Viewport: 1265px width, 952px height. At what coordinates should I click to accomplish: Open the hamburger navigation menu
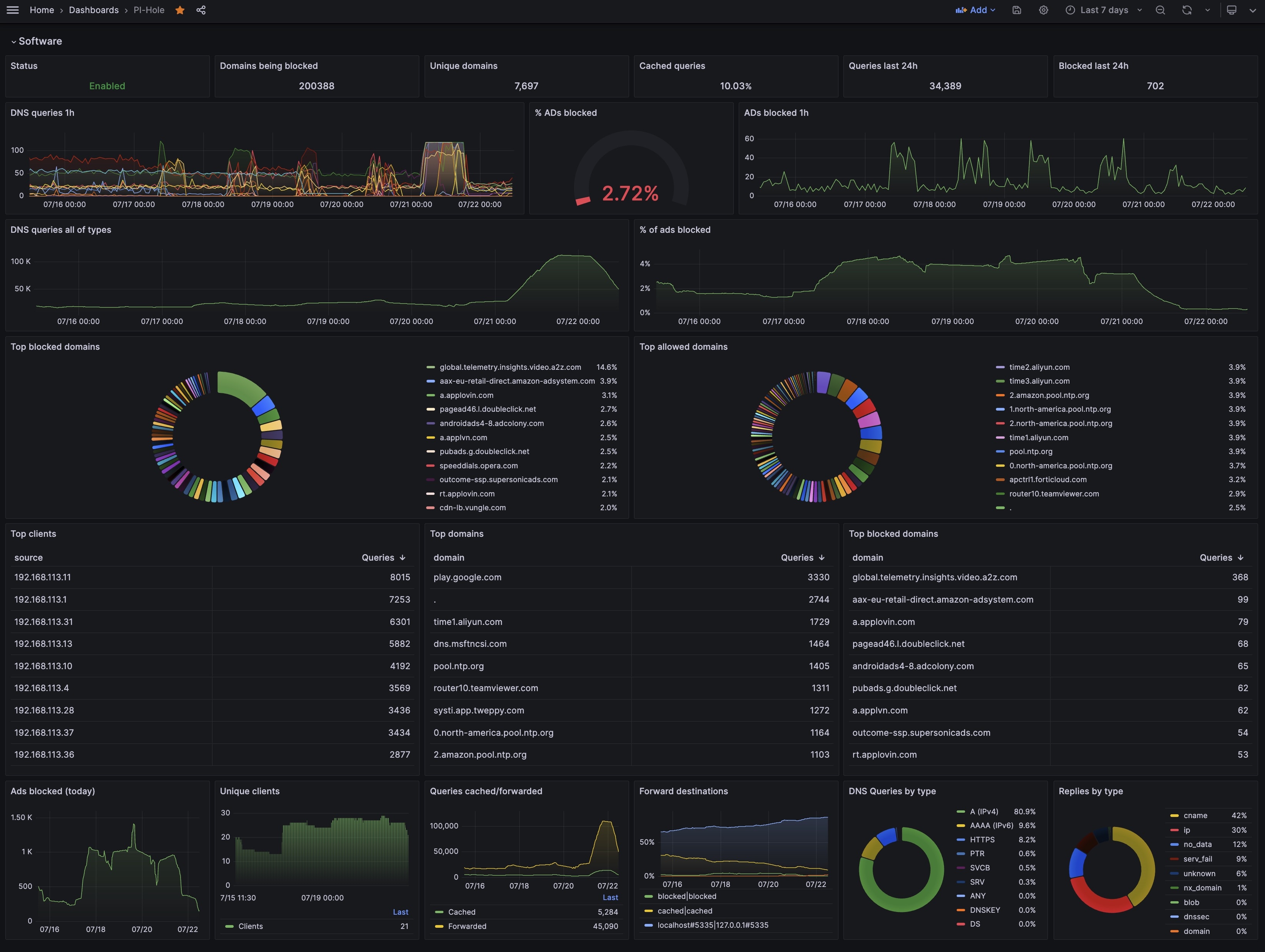click(x=13, y=10)
